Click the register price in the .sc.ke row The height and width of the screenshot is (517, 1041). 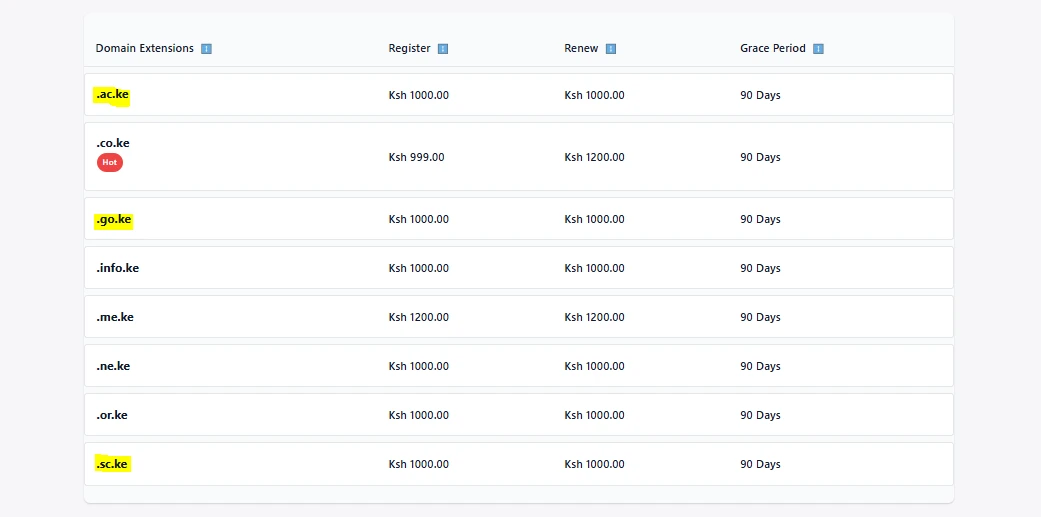tap(418, 464)
